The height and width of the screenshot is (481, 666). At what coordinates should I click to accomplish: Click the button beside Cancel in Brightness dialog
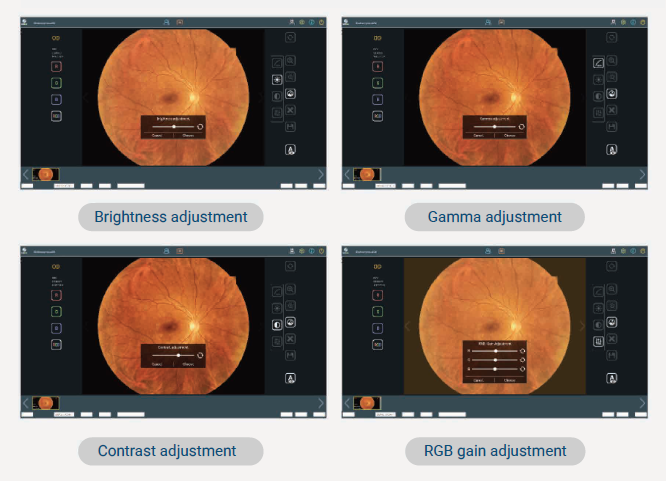[189, 136]
